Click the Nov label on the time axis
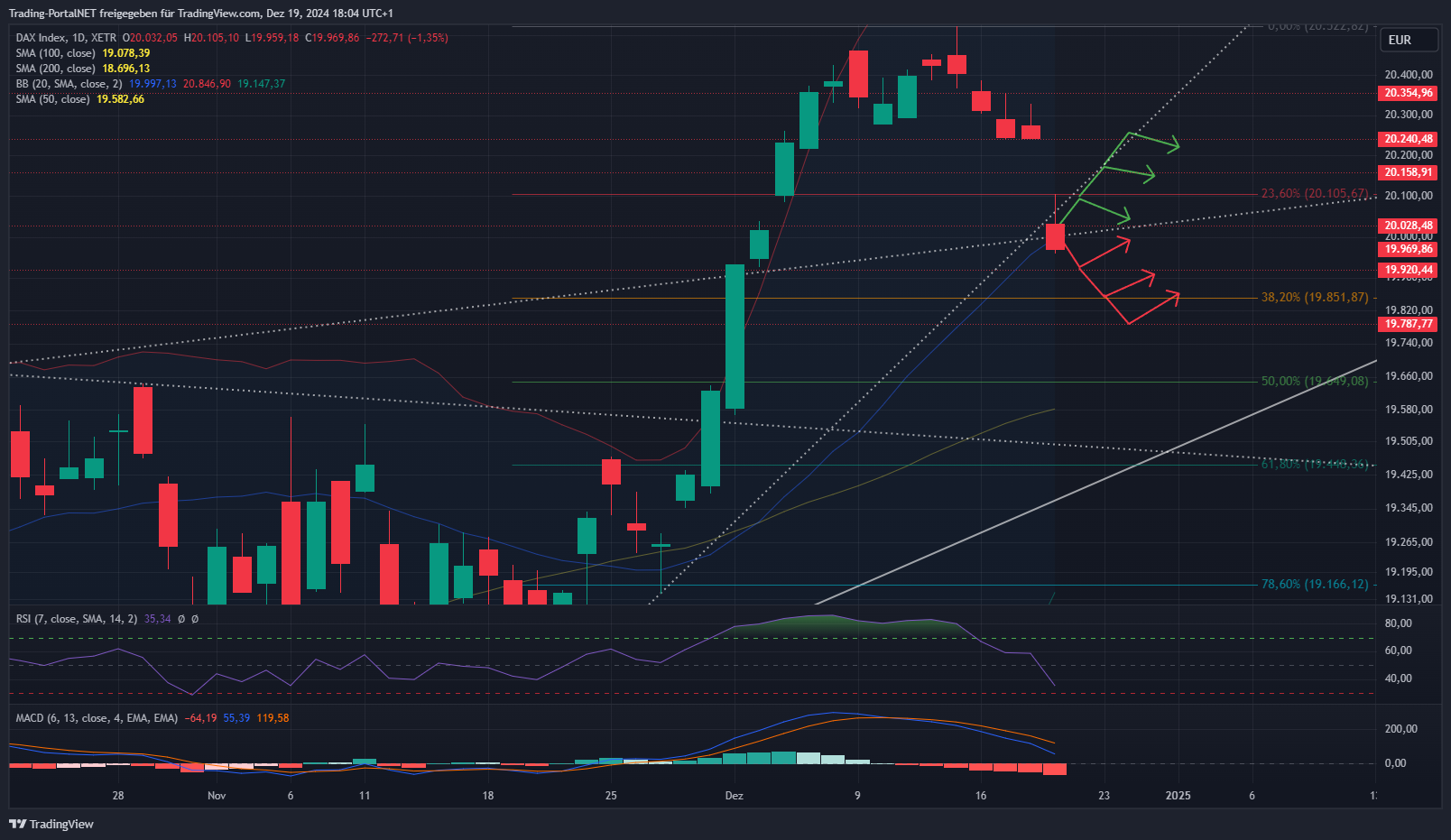Viewport: 1451px width, 840px height. (217, 796)
